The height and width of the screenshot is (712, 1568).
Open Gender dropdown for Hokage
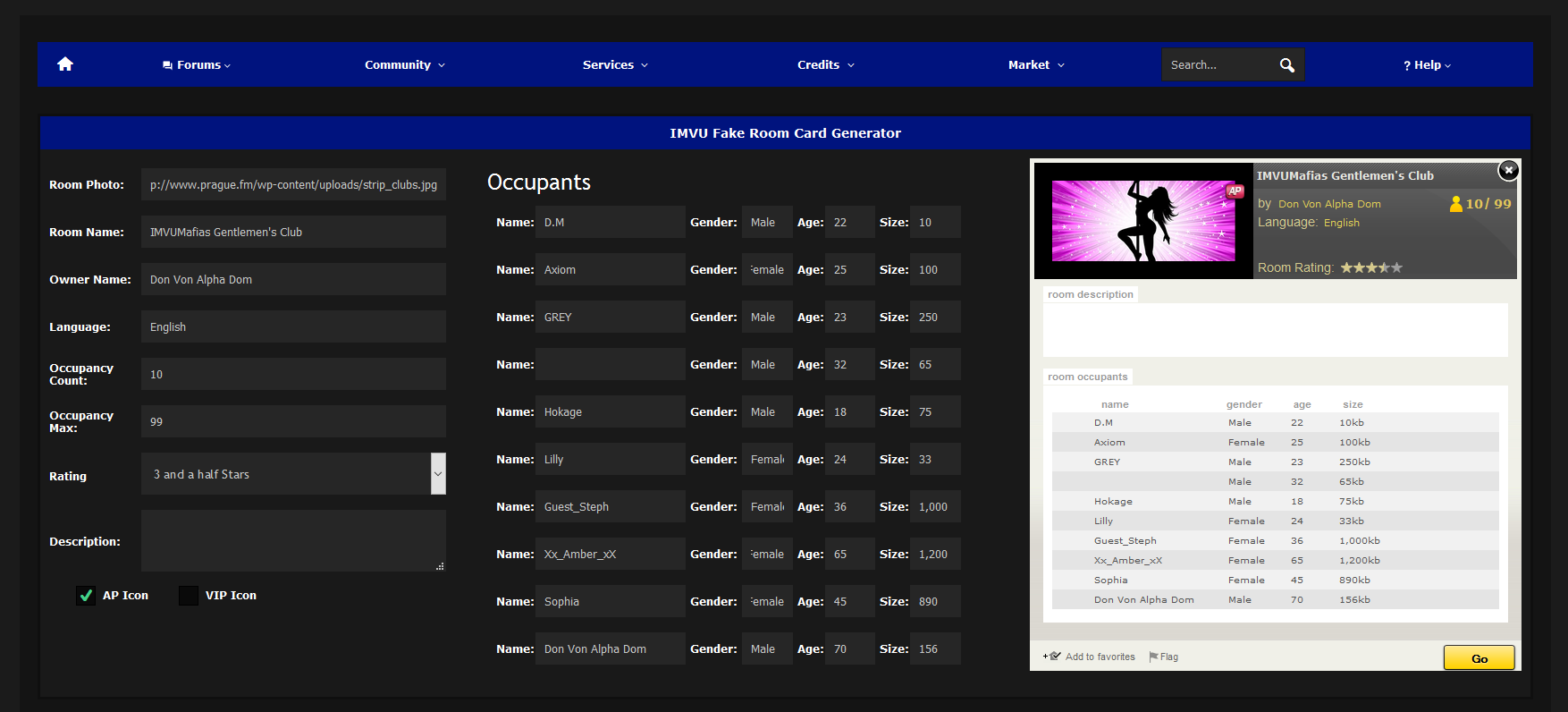tap(767, 412)
